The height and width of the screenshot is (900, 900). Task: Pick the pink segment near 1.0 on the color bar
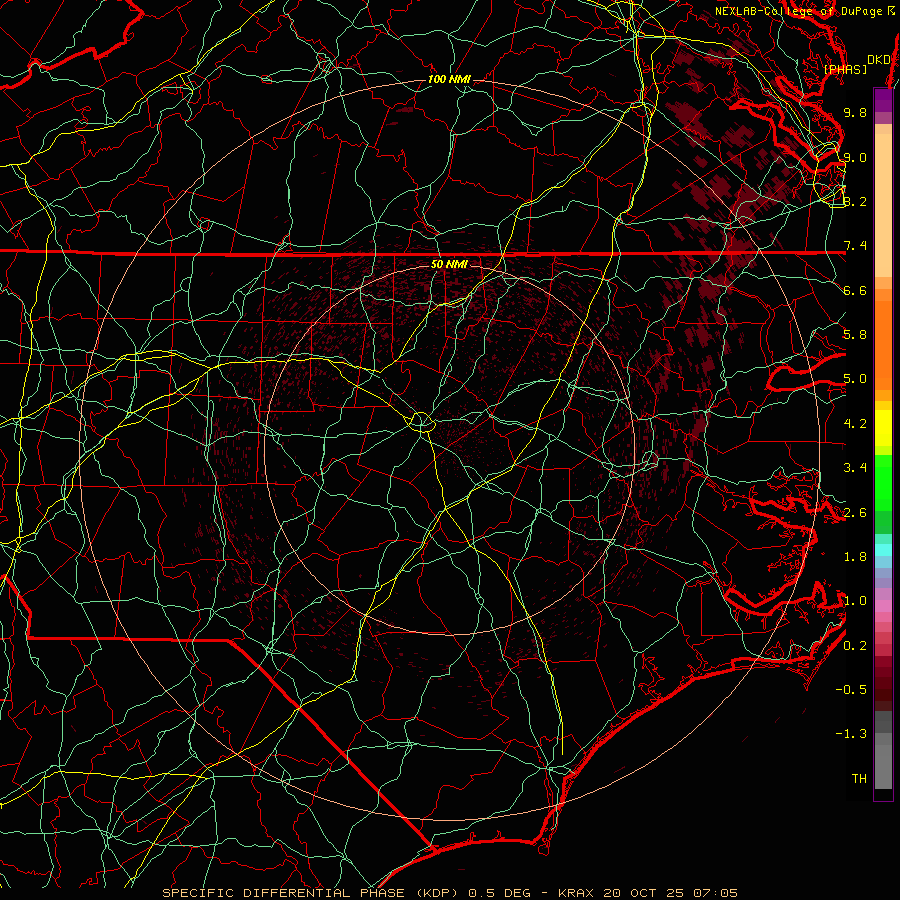click(x=883, y=606)
